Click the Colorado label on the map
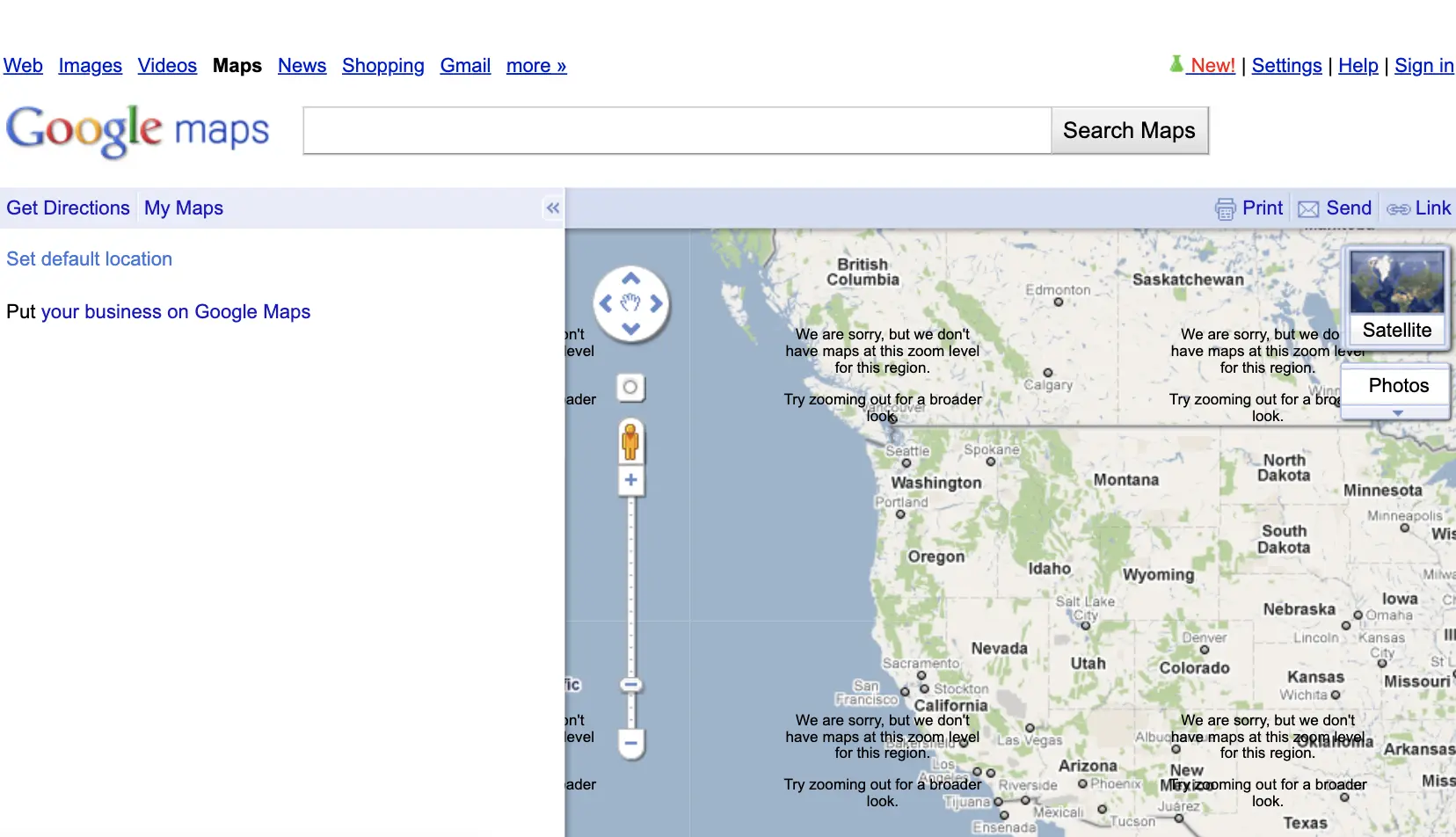 (1194, 668)
